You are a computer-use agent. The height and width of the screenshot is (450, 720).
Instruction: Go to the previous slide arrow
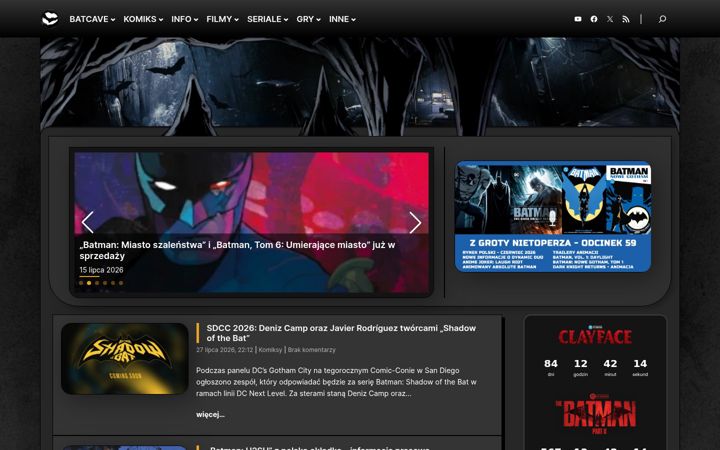[87, 222]
